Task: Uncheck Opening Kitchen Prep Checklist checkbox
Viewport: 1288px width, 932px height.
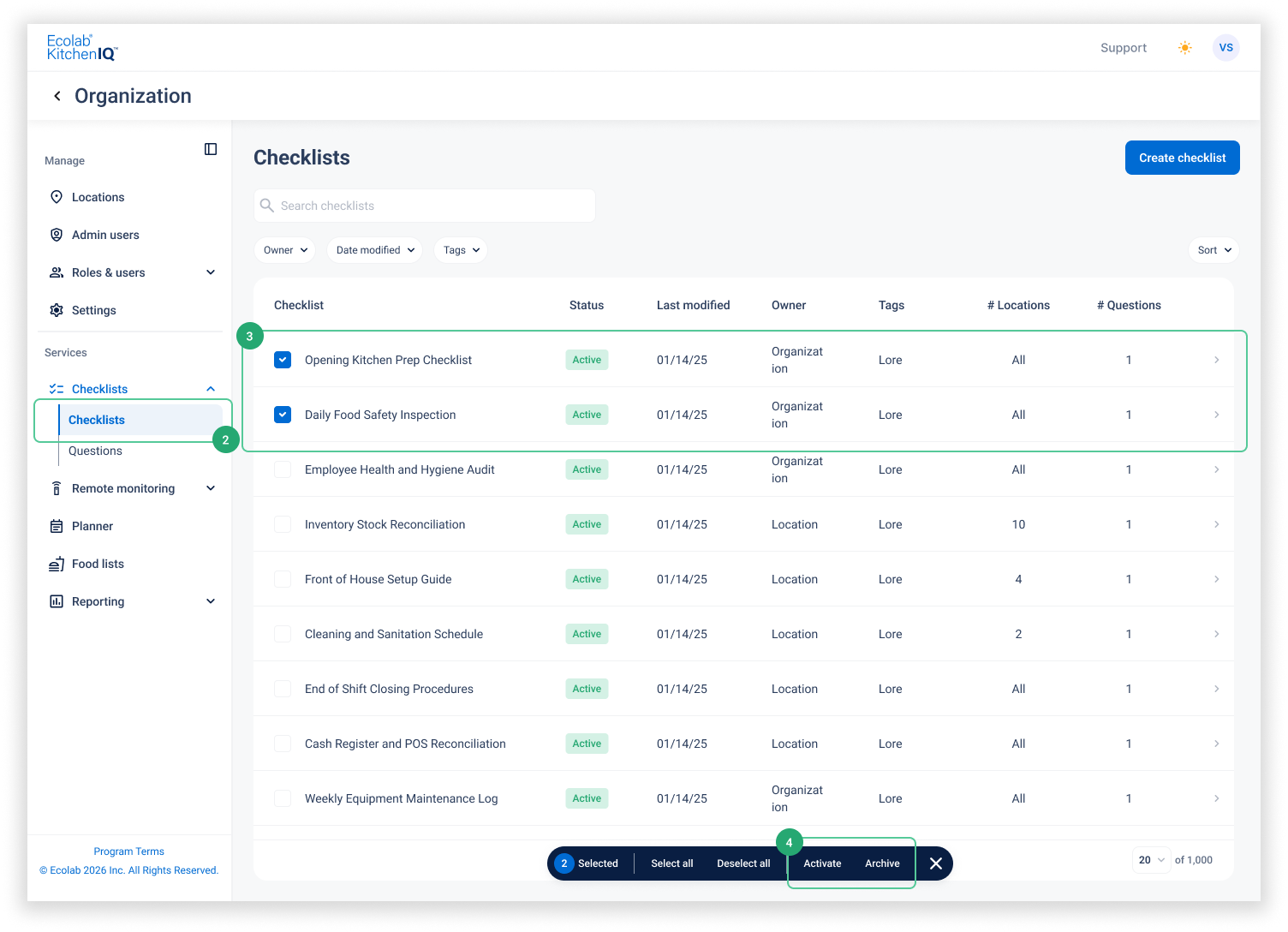Action: (283, 360)
